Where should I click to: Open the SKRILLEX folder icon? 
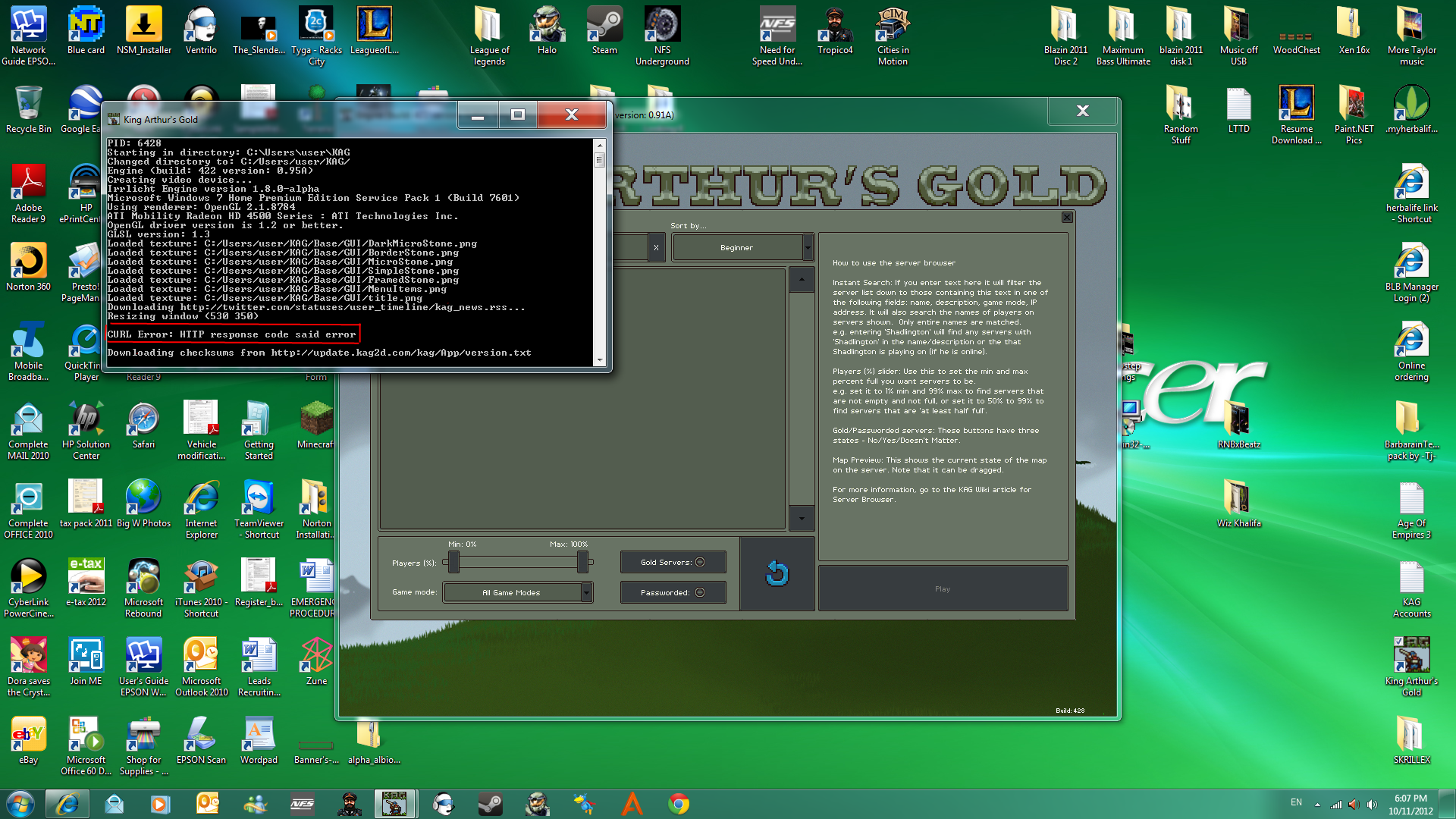(x=1411, y=740)
